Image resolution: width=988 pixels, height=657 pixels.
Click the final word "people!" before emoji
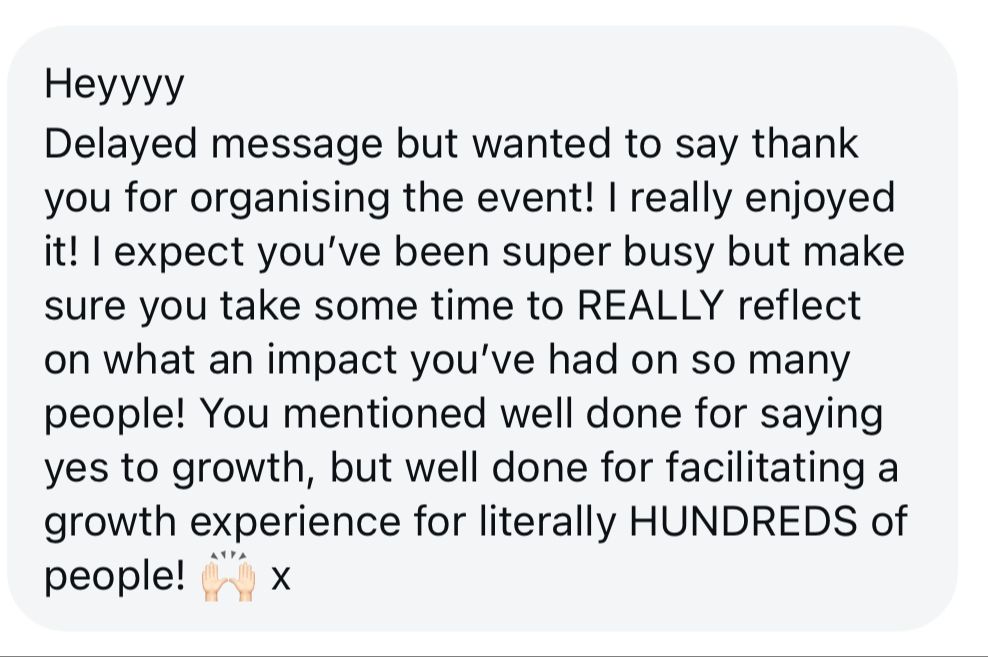click(x=115, y=577)
